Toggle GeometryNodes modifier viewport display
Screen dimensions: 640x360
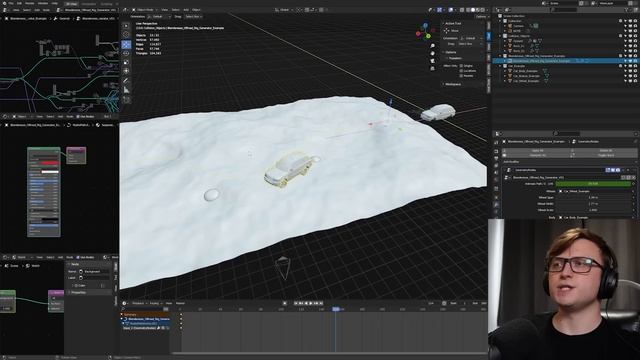tap(613, 170)
